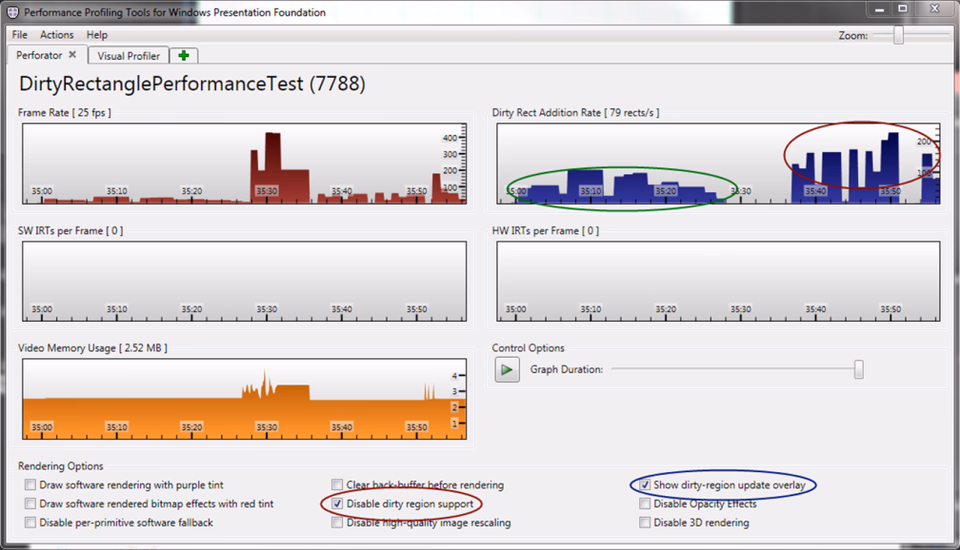Click the Zoom slider thumb
Viewport: 960px width, 550px height.
(898, 35)
